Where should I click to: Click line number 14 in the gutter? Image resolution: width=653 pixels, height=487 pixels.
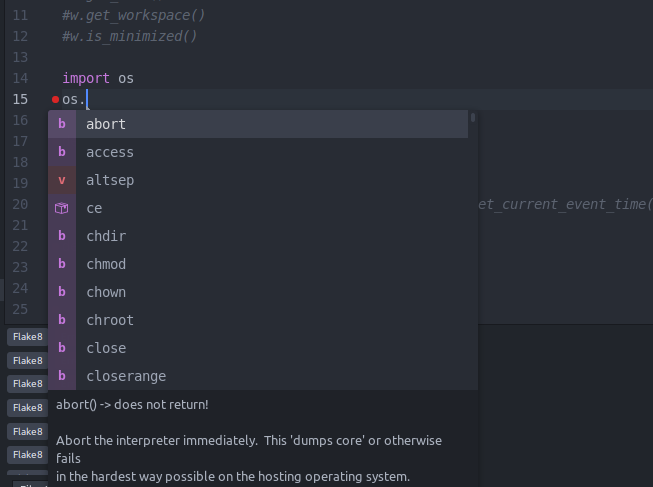pyautogui.click(x=20, y=78)
